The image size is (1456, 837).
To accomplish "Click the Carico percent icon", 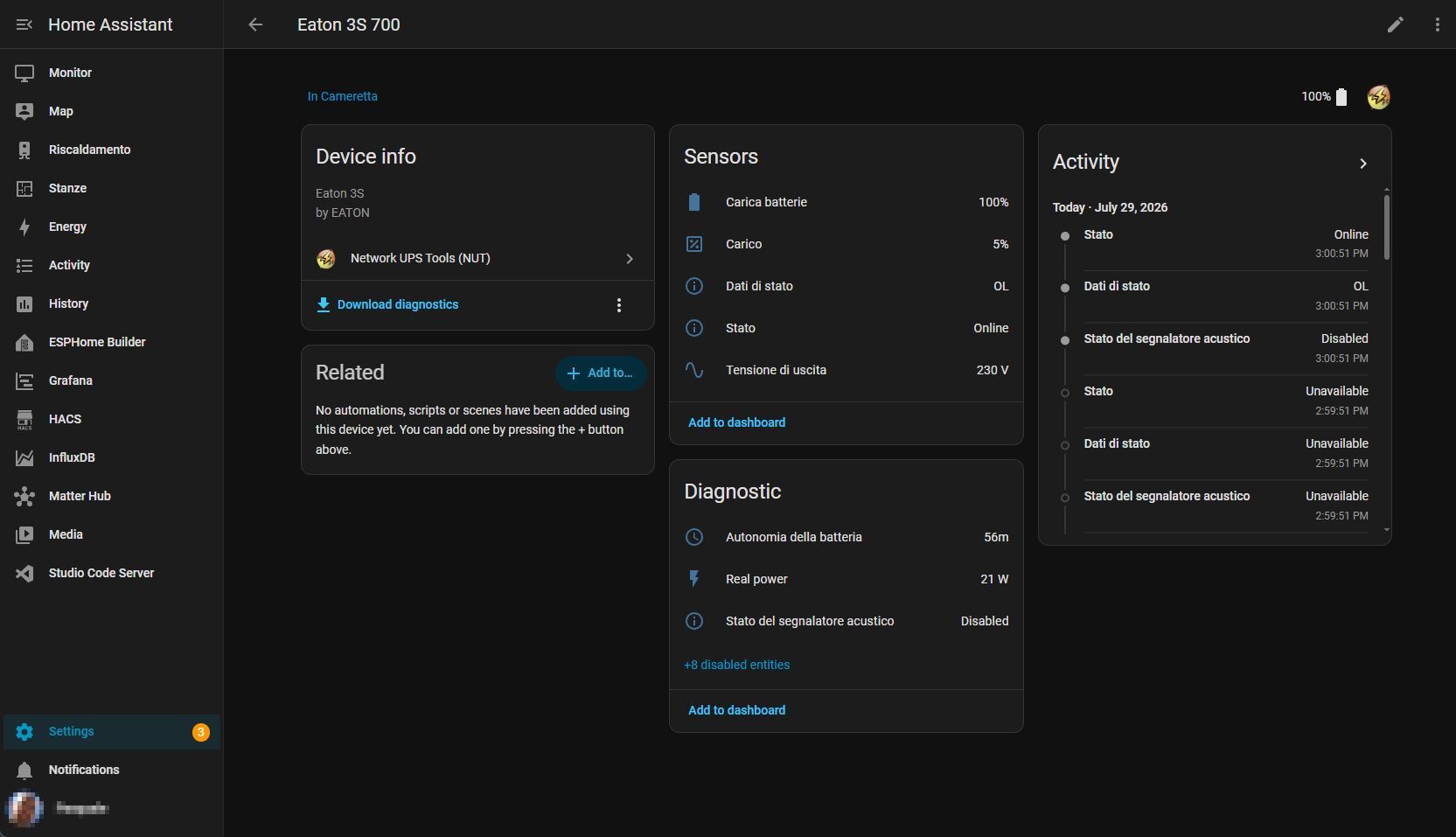I will [x=694, y=244].
